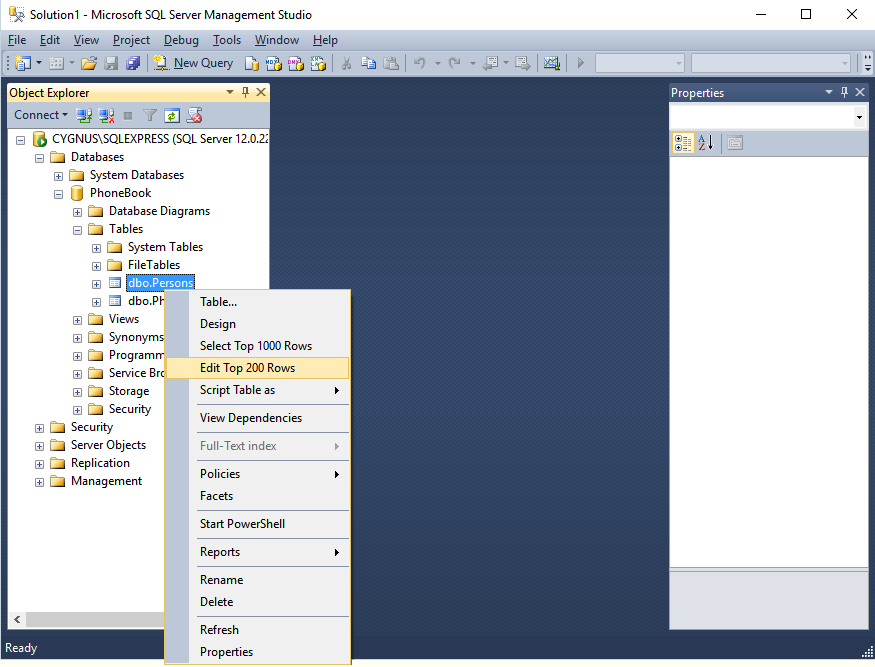Open the Properties object selector dropdown
The width and height of the screenshot is (875, 667).
point(859,117)
